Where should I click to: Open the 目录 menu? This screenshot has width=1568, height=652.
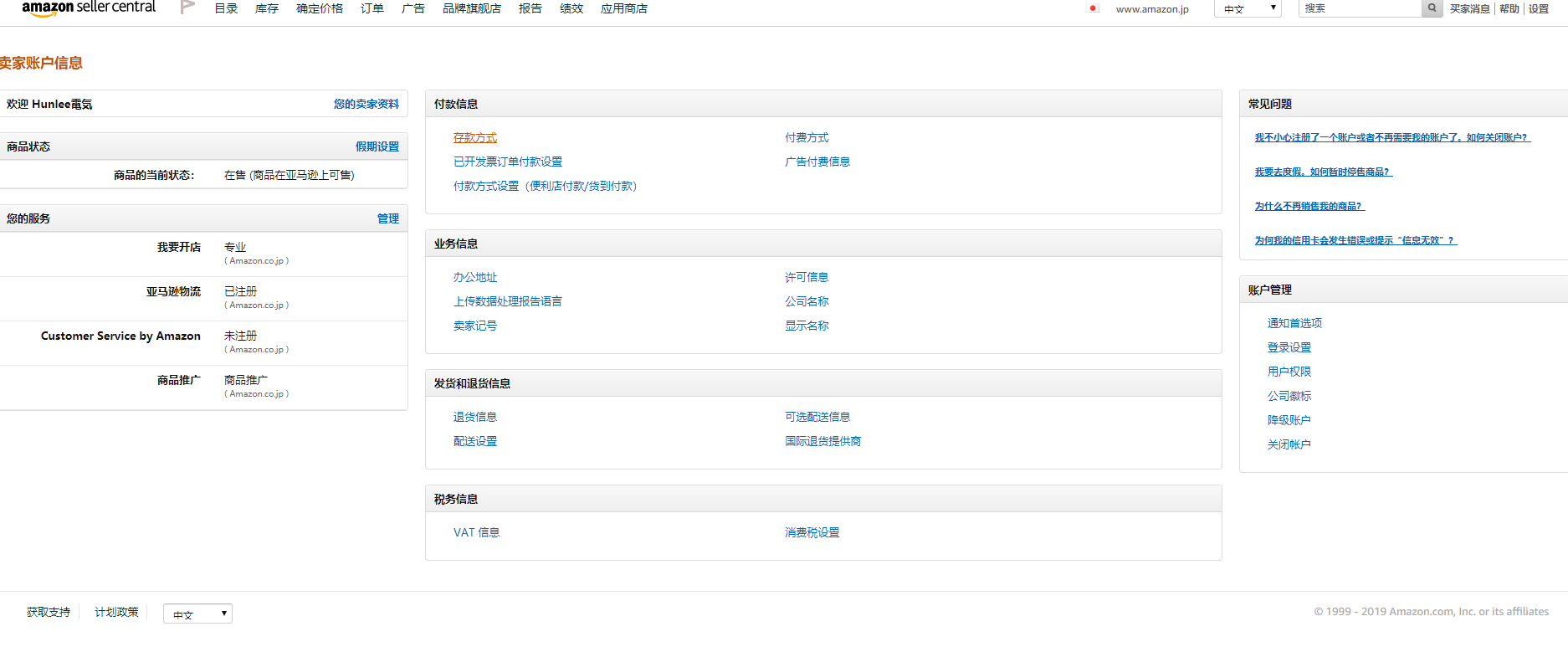click(x=226, y=8)
